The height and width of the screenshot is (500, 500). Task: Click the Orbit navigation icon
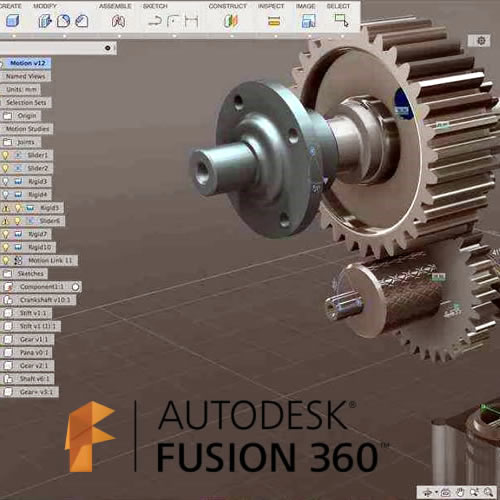[x=428, y=491]
